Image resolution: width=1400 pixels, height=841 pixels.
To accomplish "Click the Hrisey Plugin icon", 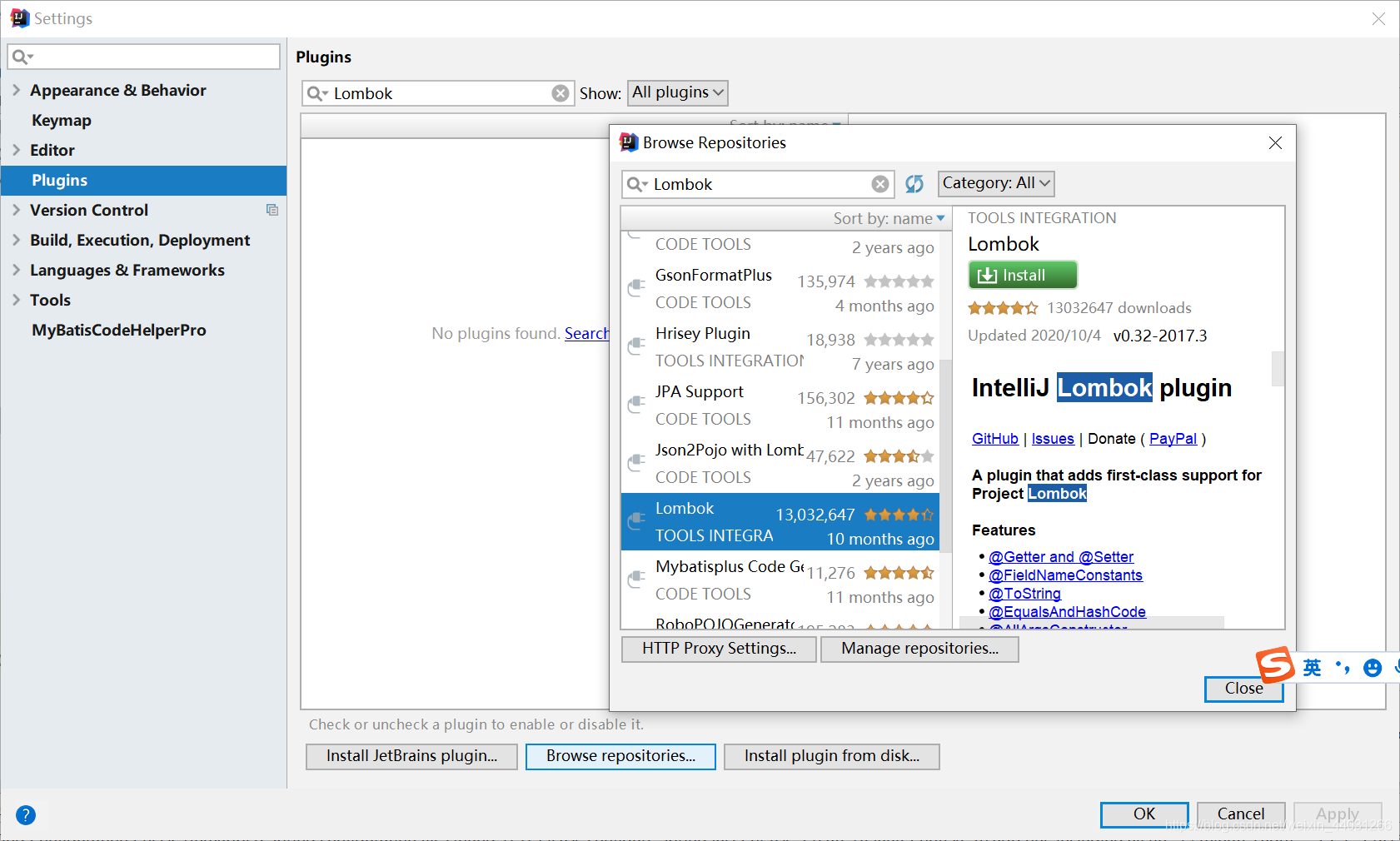I will 636,346.
